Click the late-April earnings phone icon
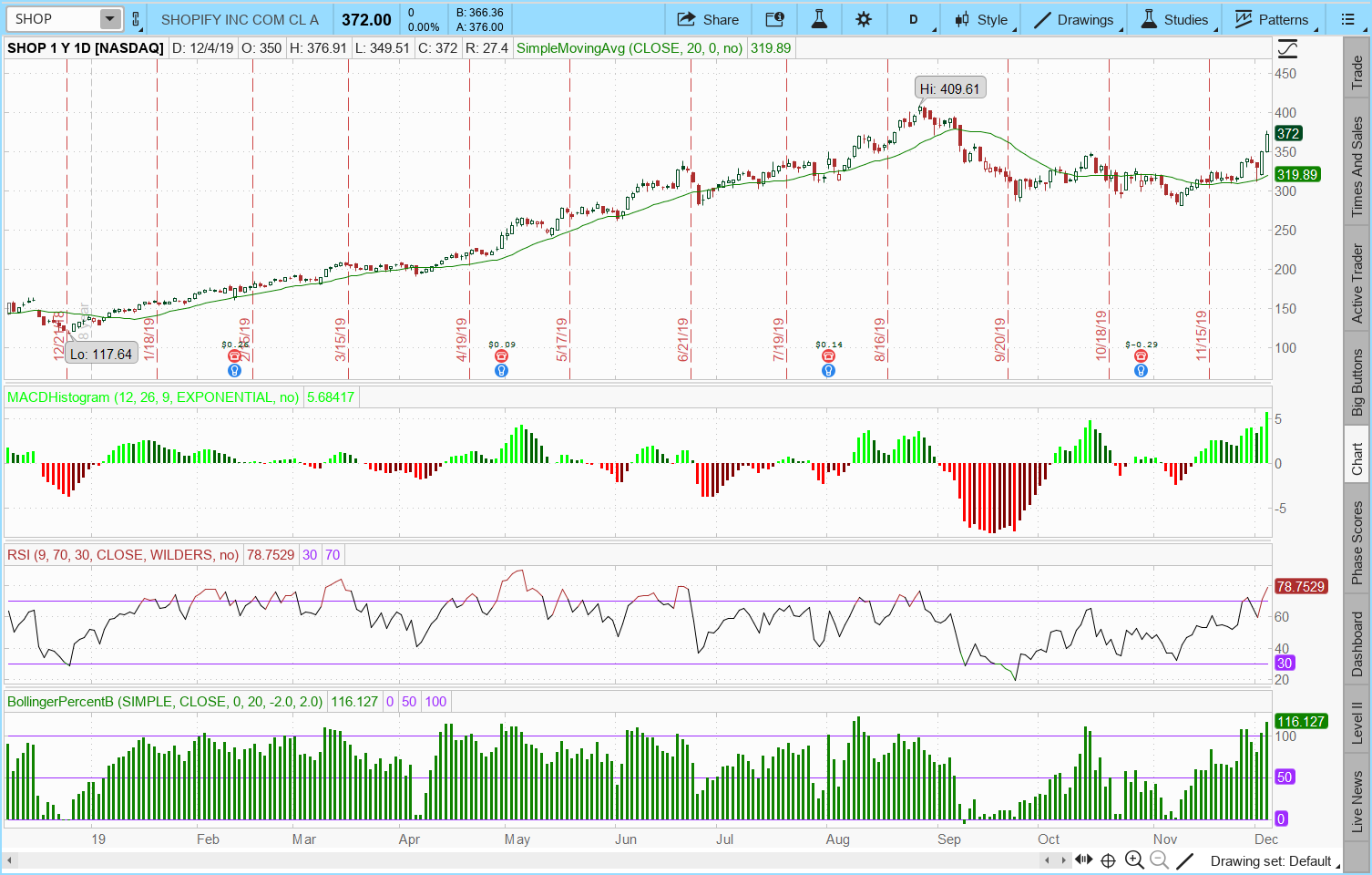The width and height of the screenshot is (1372, 875). [501, 356]
